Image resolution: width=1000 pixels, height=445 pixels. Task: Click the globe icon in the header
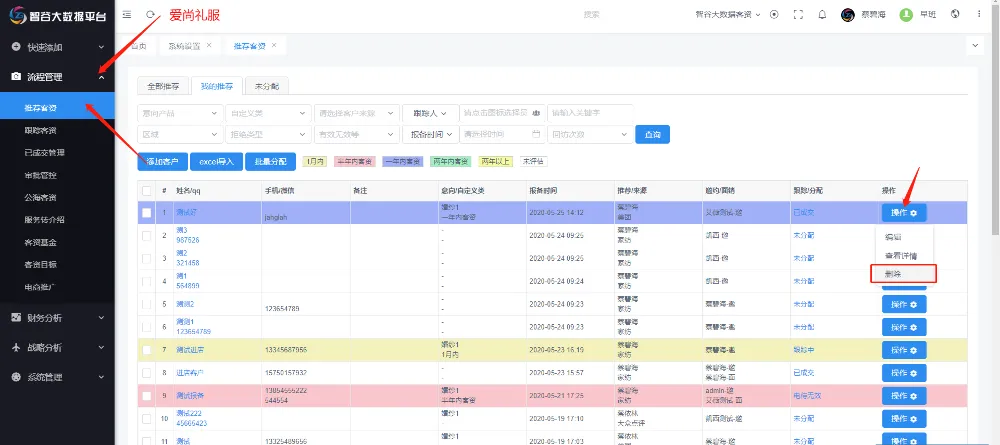955,15
